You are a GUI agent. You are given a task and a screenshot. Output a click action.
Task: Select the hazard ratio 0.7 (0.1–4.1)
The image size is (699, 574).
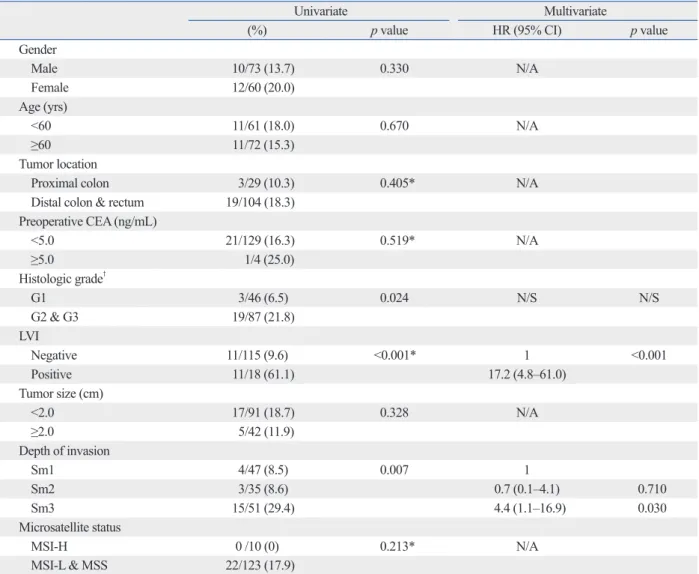tap(527, 490)
